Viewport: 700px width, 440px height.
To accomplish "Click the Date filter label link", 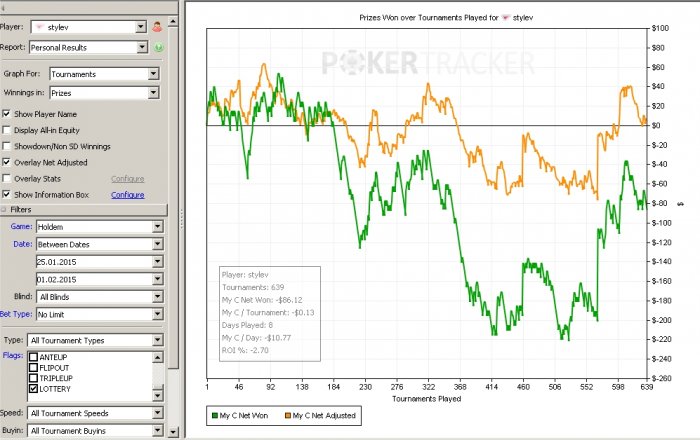I will pos(23,244).
